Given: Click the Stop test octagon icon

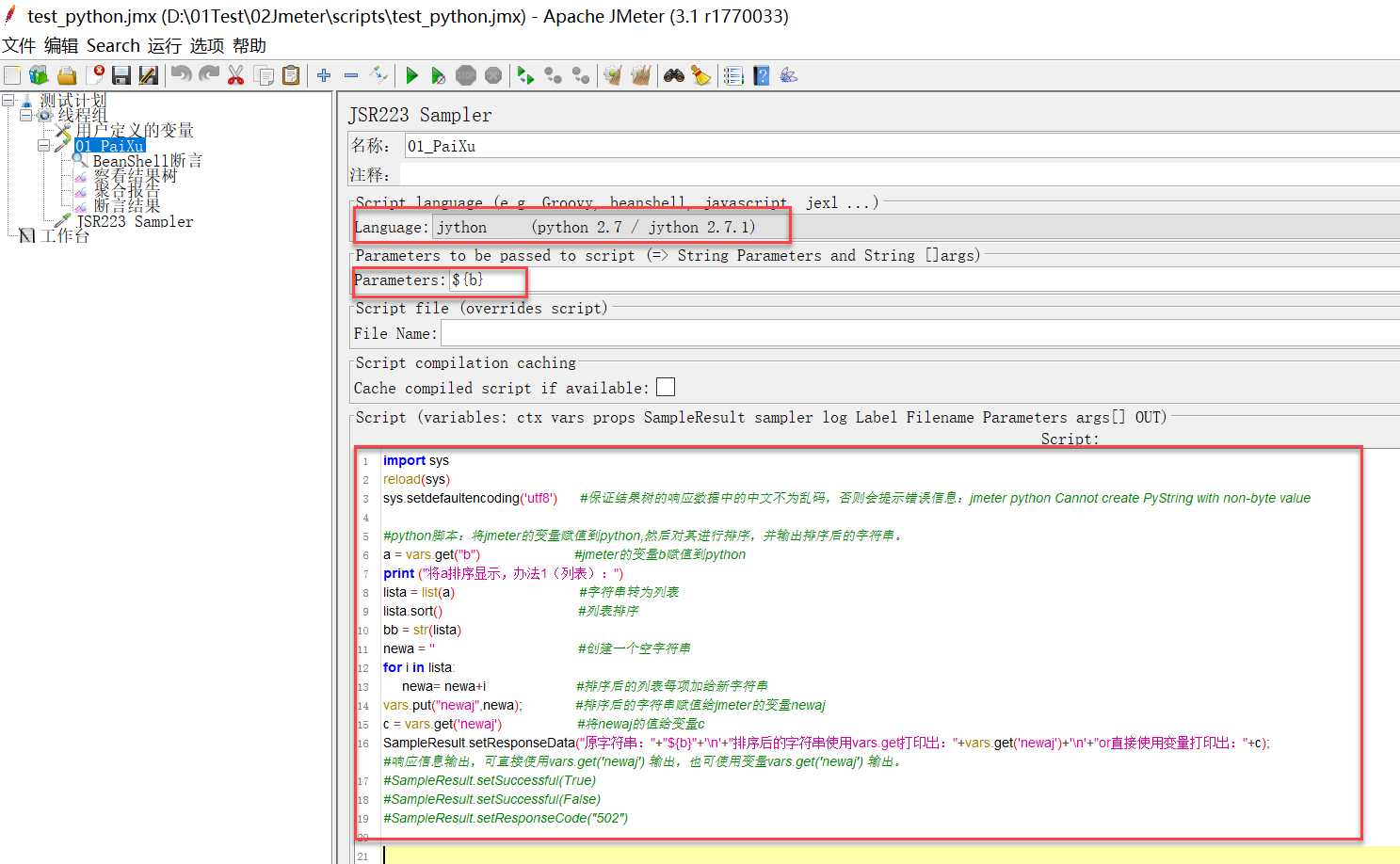Looking at the screenshot, I should click(466, 75).
